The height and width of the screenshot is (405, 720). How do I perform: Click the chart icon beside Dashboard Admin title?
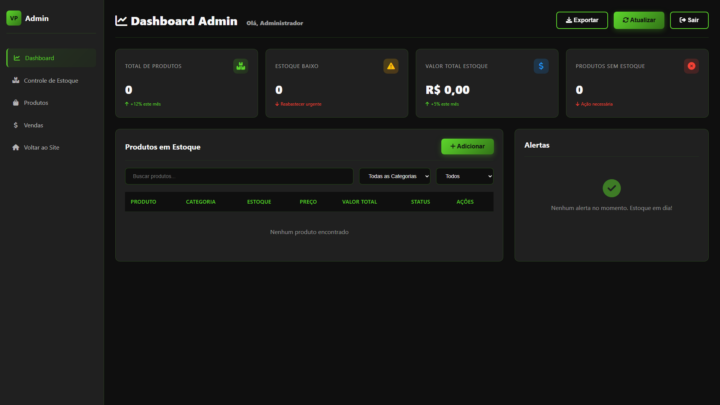tap(121, 21)
